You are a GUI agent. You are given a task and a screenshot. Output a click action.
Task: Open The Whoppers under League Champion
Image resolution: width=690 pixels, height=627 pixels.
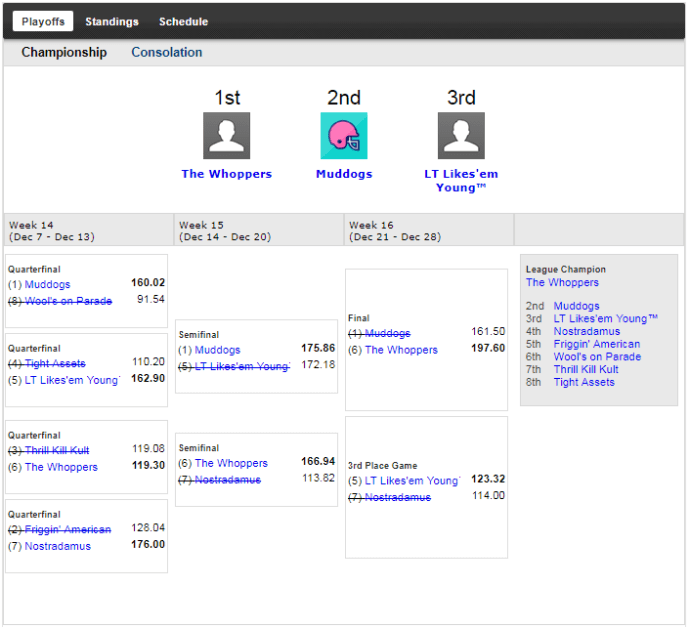pyautogui.click(x=562, y=283)
